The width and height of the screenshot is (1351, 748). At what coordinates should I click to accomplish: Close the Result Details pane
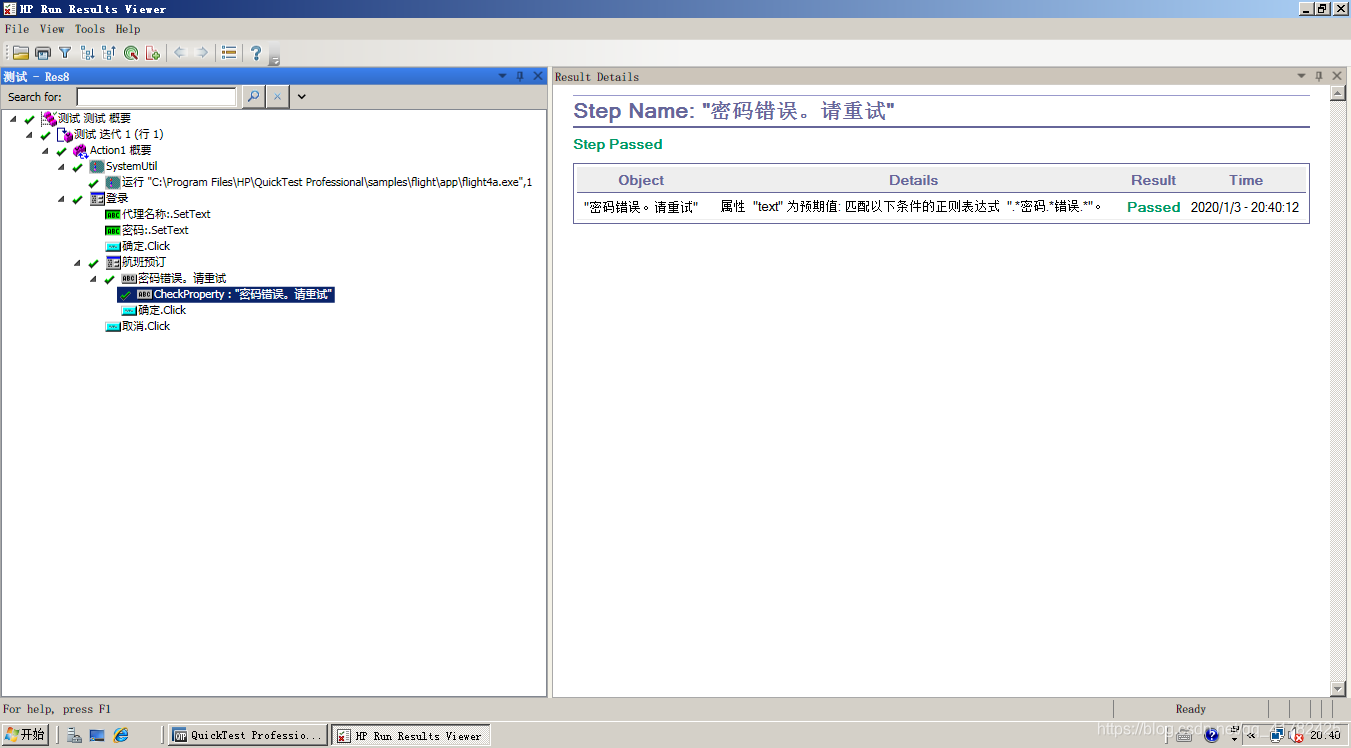point(1337,76)
